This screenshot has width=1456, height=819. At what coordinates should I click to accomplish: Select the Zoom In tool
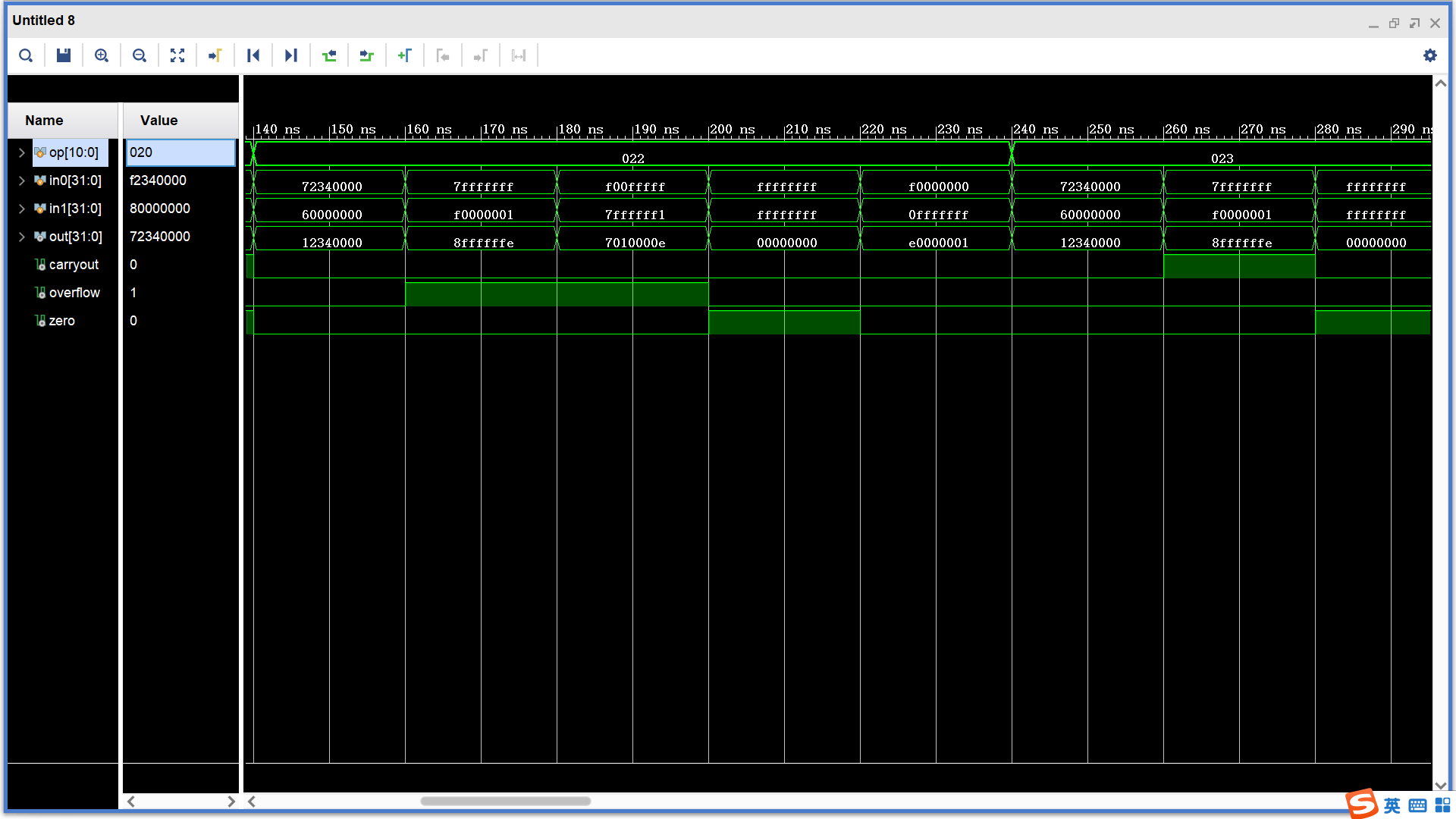[102, 55]
